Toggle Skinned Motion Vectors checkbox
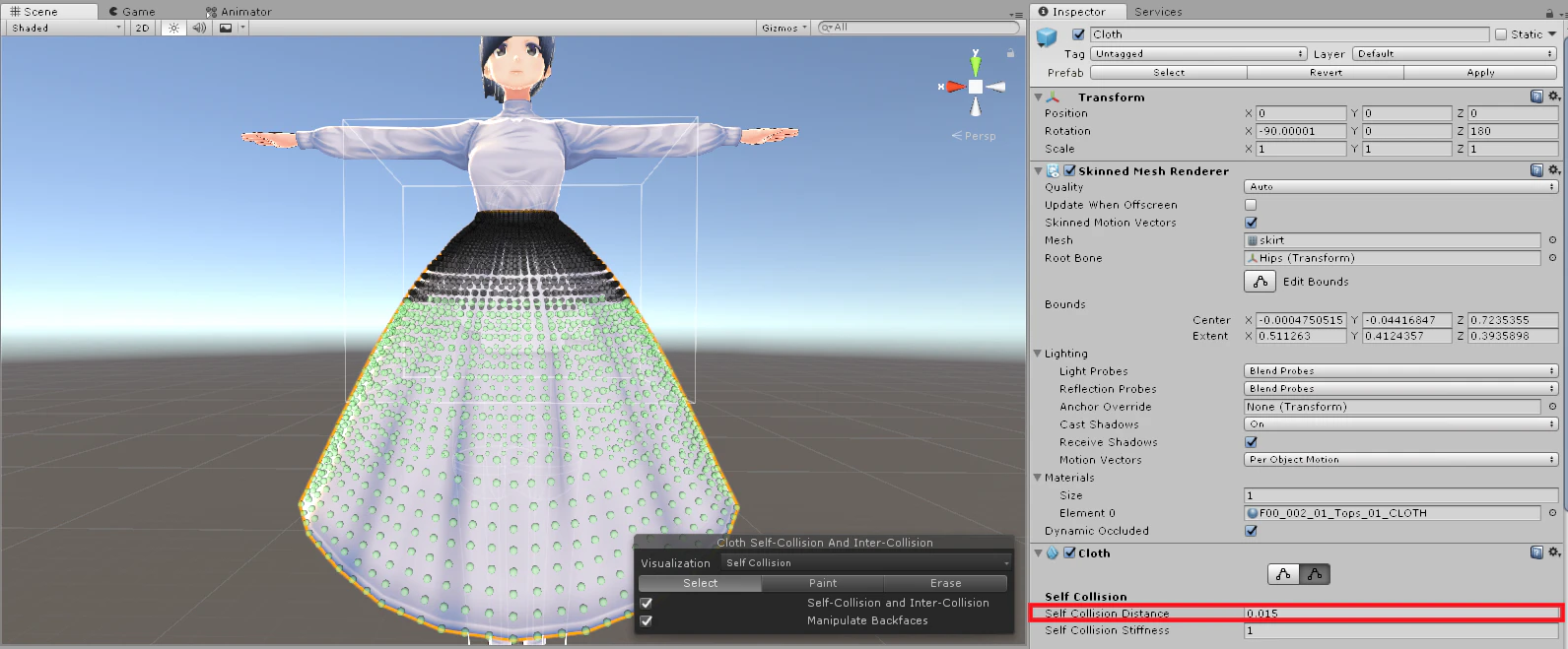The image size is (1568, 649). pos(1251,223)
